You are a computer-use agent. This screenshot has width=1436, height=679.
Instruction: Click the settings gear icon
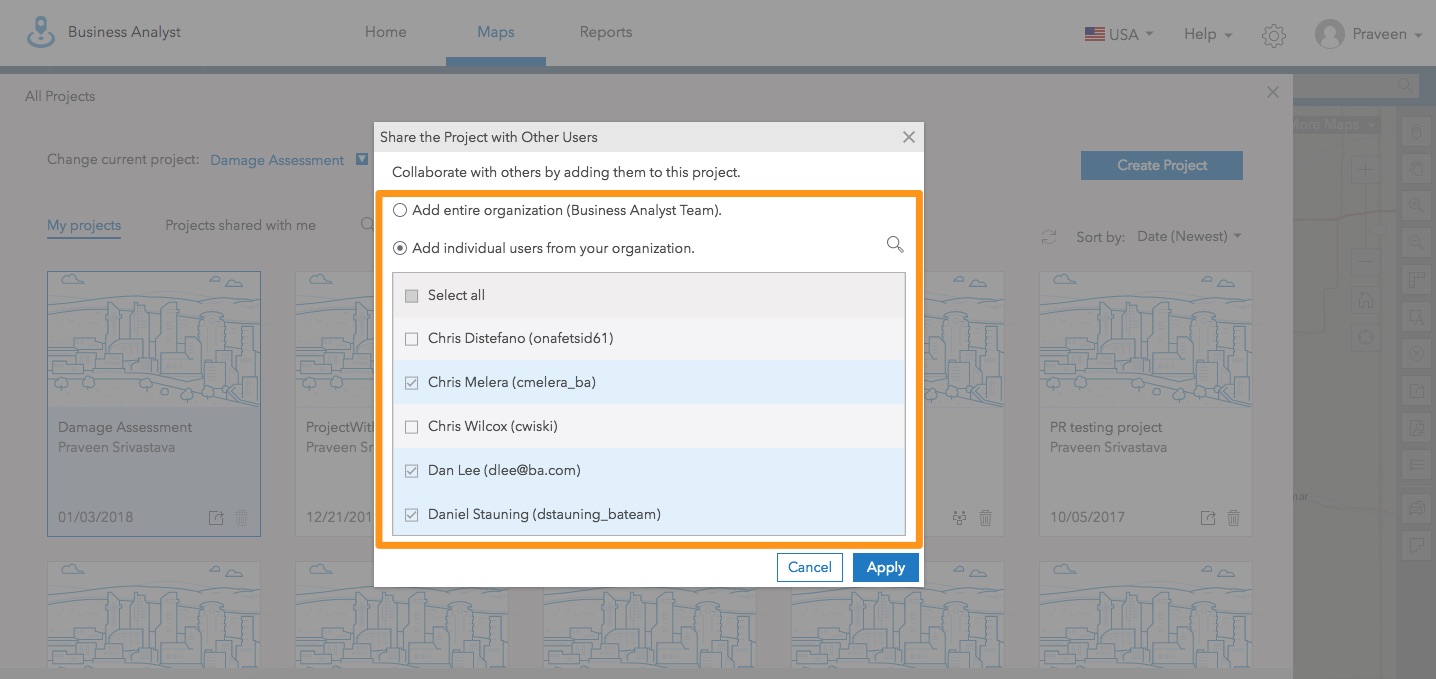pos(1273,36)
